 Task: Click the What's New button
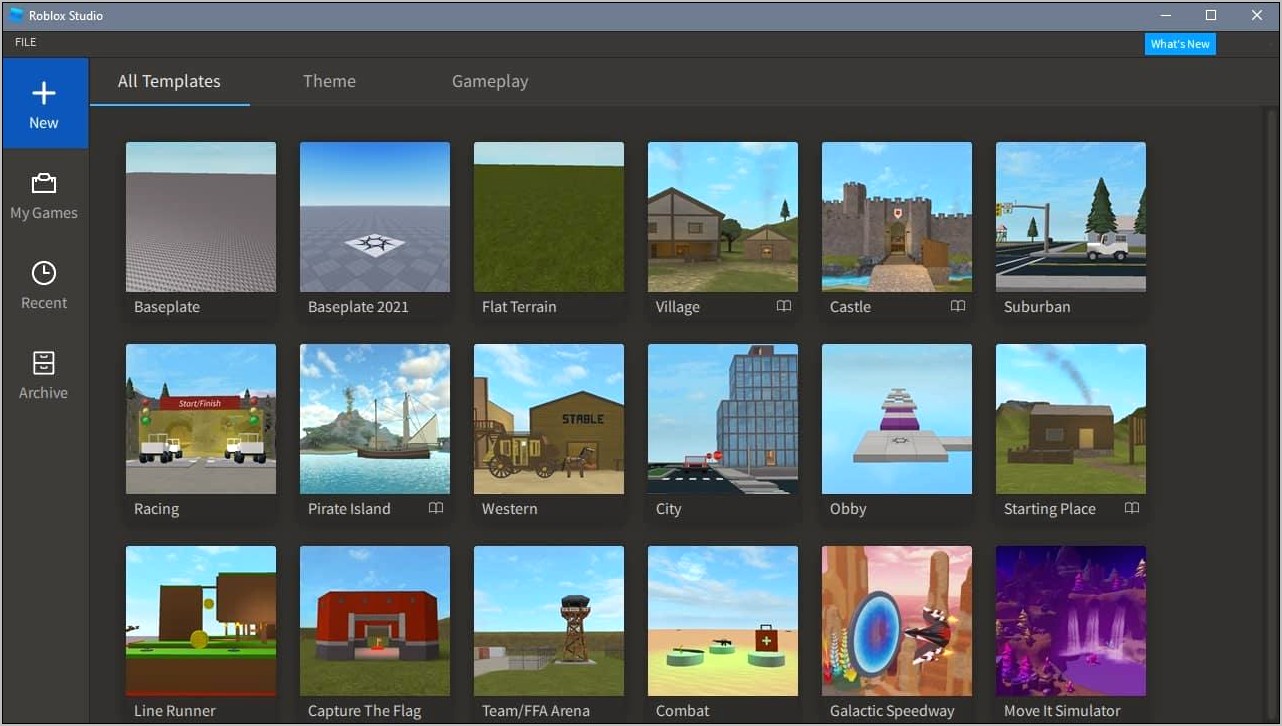(1180, 44)
